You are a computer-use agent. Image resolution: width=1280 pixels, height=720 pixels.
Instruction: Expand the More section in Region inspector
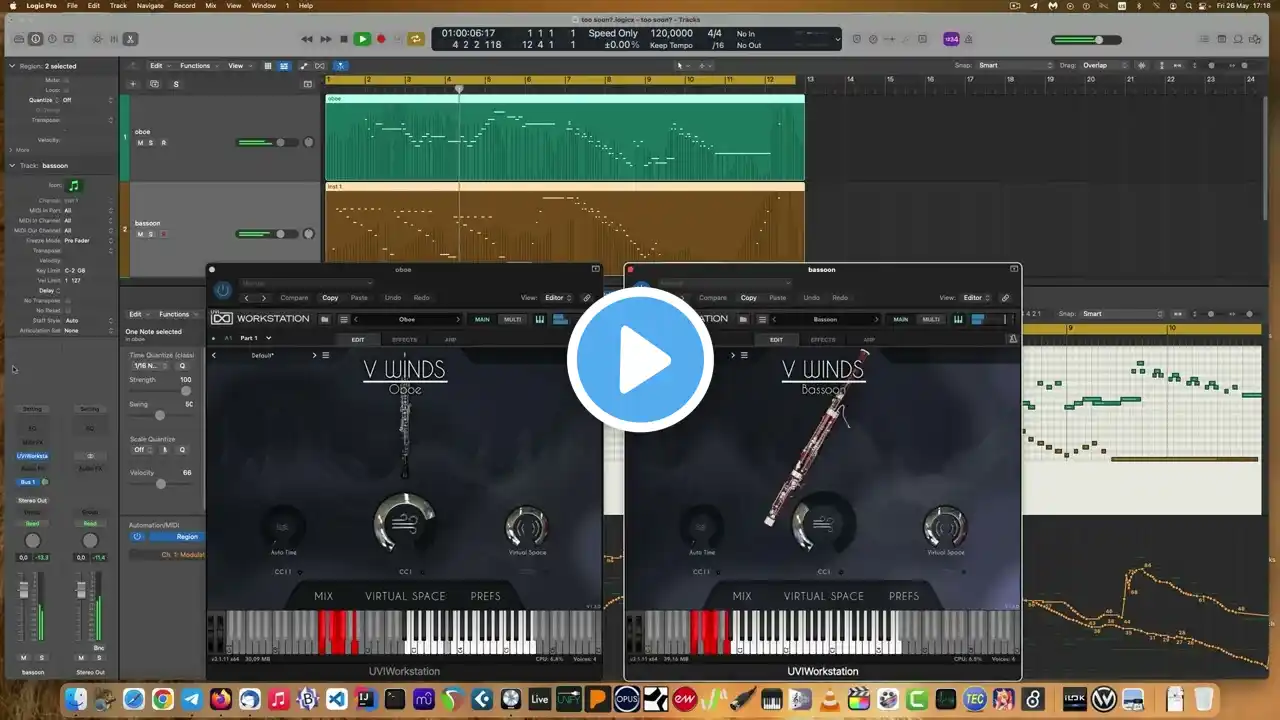(x=12, y=150)
